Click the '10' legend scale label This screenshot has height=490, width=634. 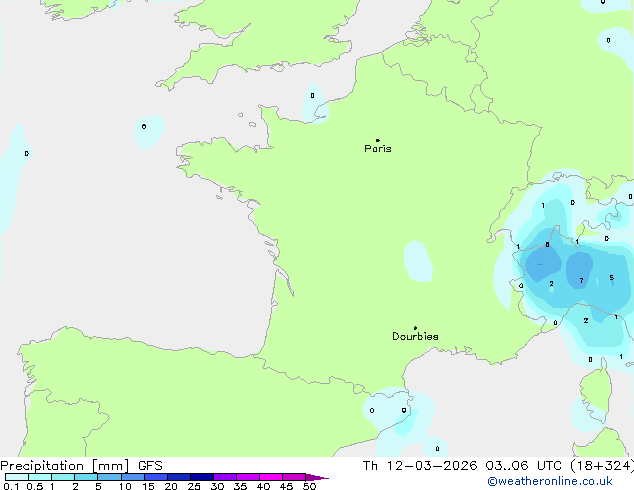125,486
